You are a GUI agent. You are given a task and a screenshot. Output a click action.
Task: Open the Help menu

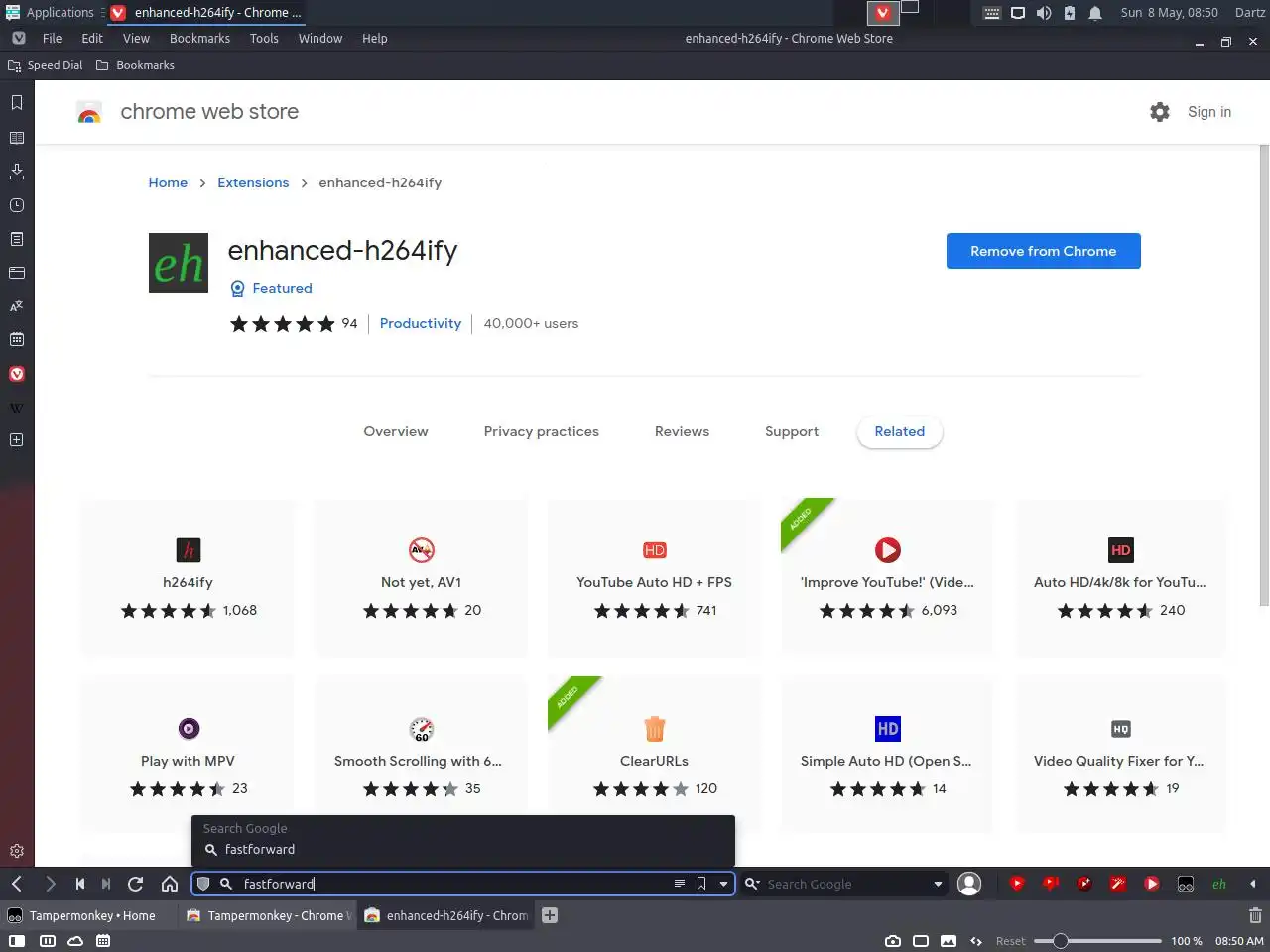(375, 38)
